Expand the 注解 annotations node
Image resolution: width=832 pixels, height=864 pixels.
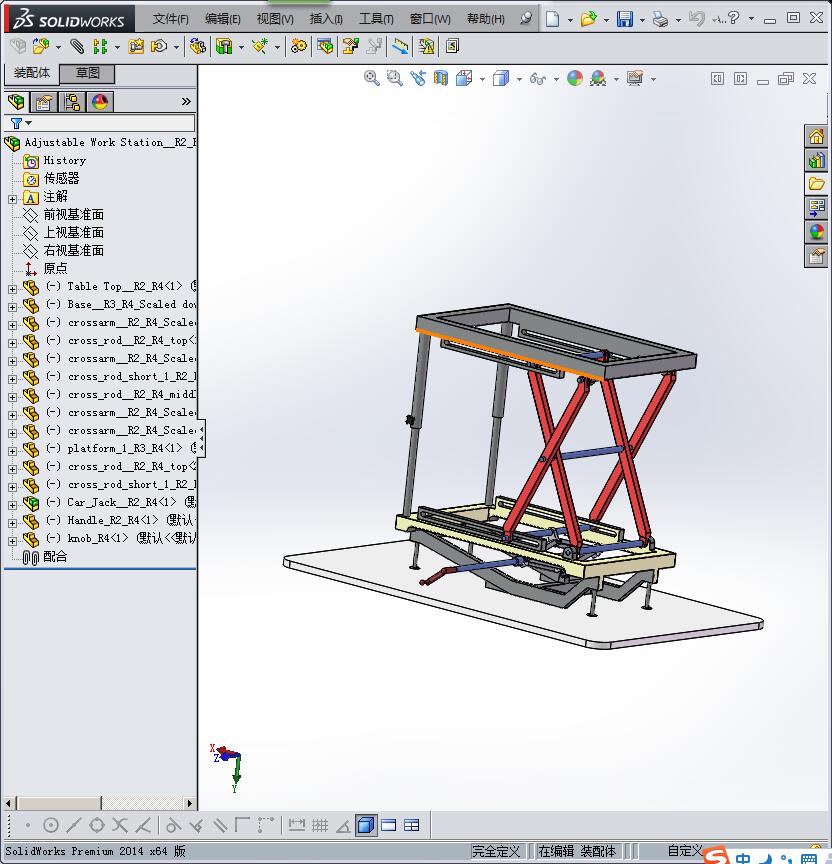(x=12, y=199)
